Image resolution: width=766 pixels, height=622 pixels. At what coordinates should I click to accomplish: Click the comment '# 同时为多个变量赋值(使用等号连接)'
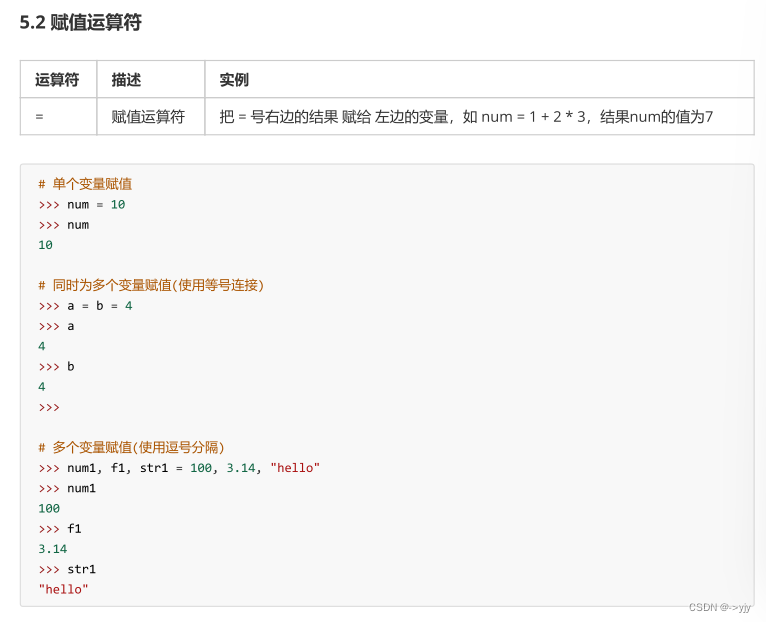coord(151,285)
